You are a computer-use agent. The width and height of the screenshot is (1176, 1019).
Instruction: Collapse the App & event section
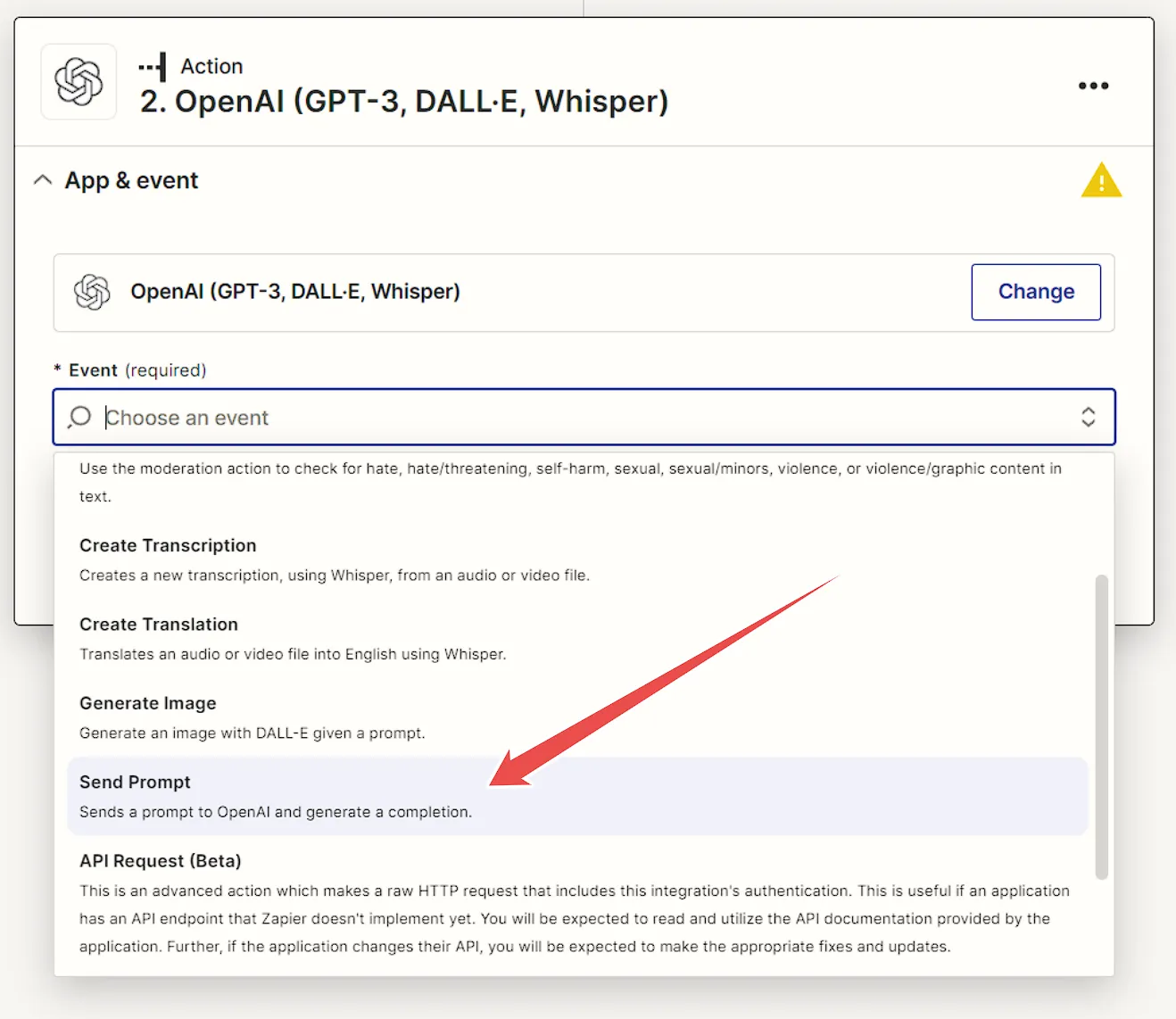pos(42,180)
